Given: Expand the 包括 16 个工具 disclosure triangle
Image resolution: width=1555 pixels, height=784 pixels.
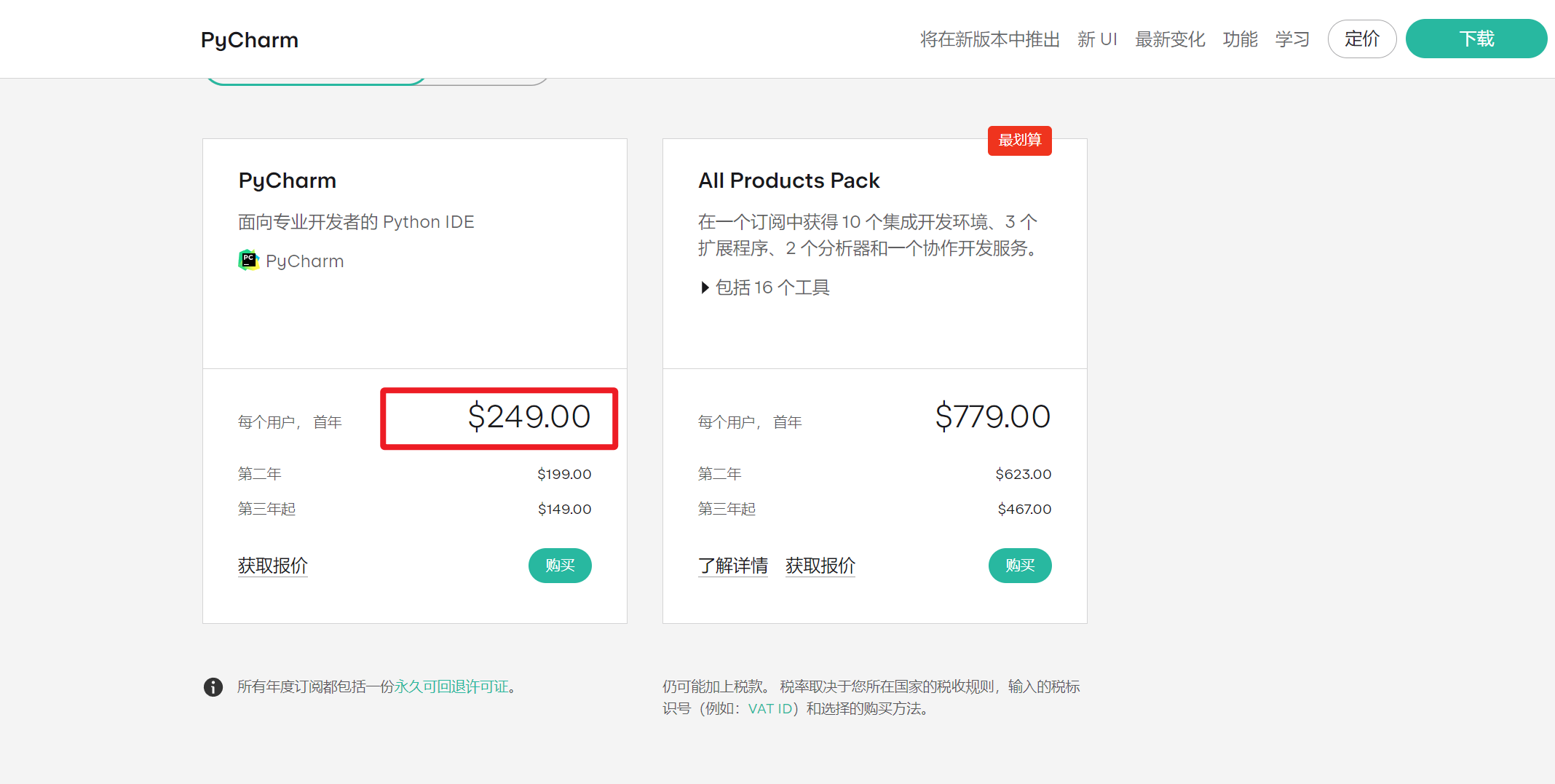Looking at the screenshot, I should (705, 288).
